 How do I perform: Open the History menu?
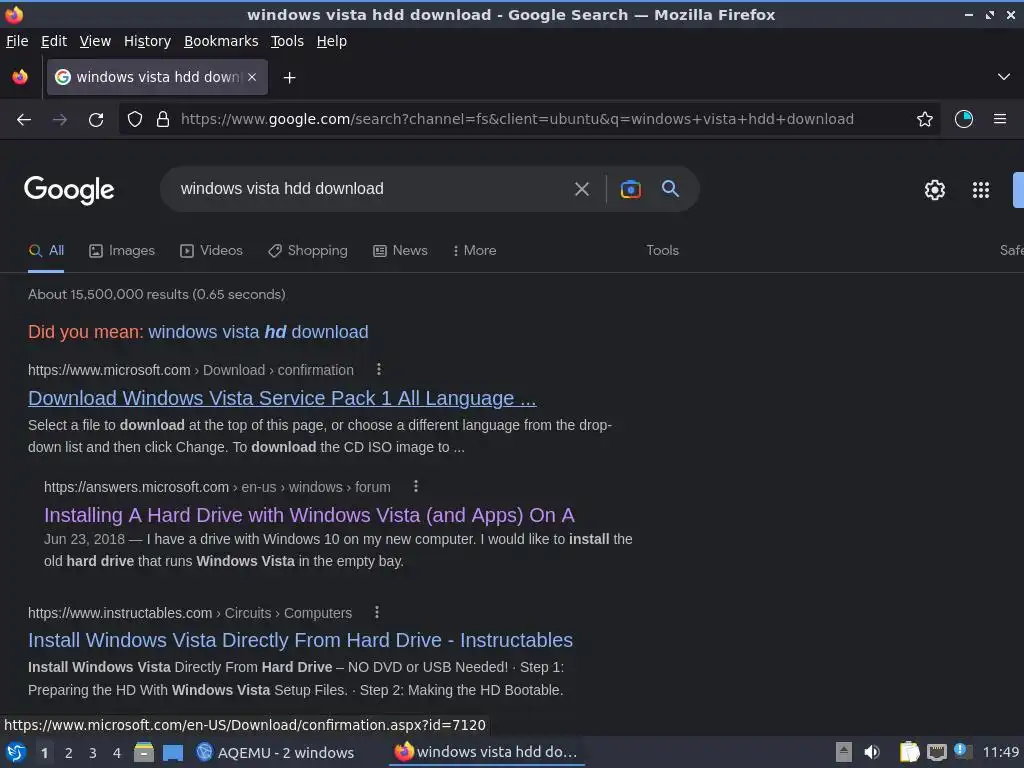click(x=147, y=41)
